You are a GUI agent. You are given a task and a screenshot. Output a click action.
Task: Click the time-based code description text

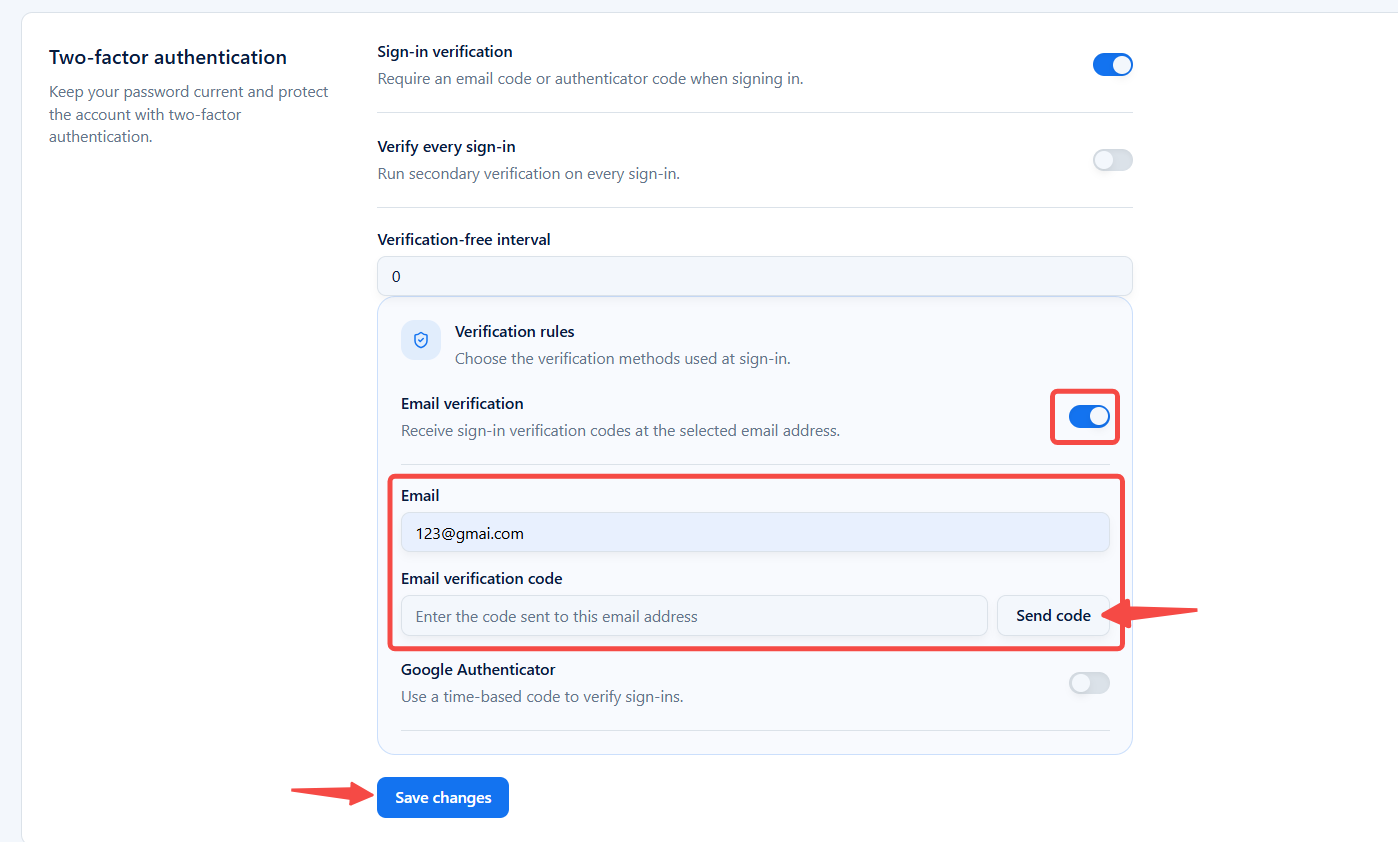[x=542, y=697]
